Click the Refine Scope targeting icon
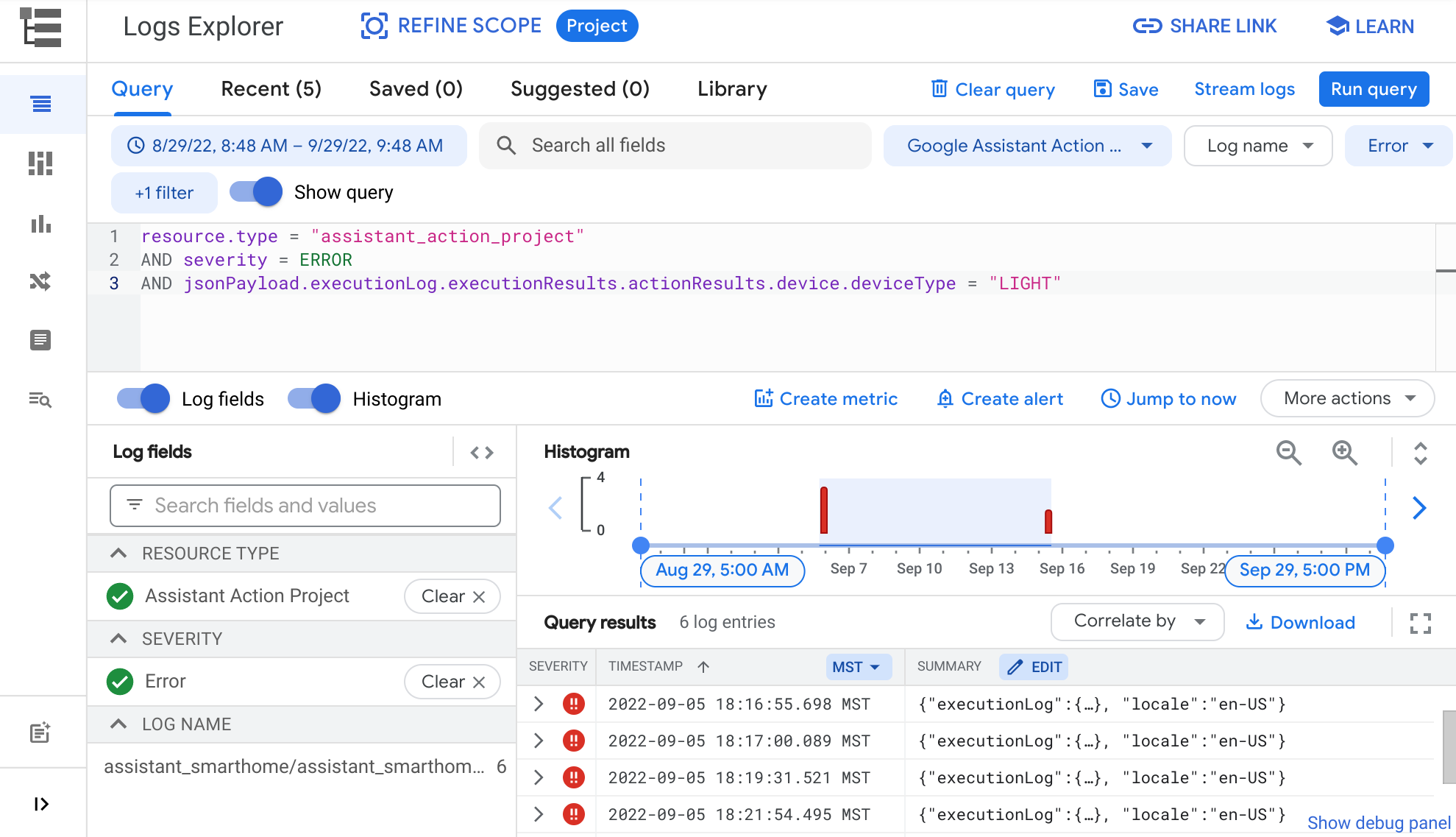Viewport: 1456px width, 837px height. [x=375, y=26]
